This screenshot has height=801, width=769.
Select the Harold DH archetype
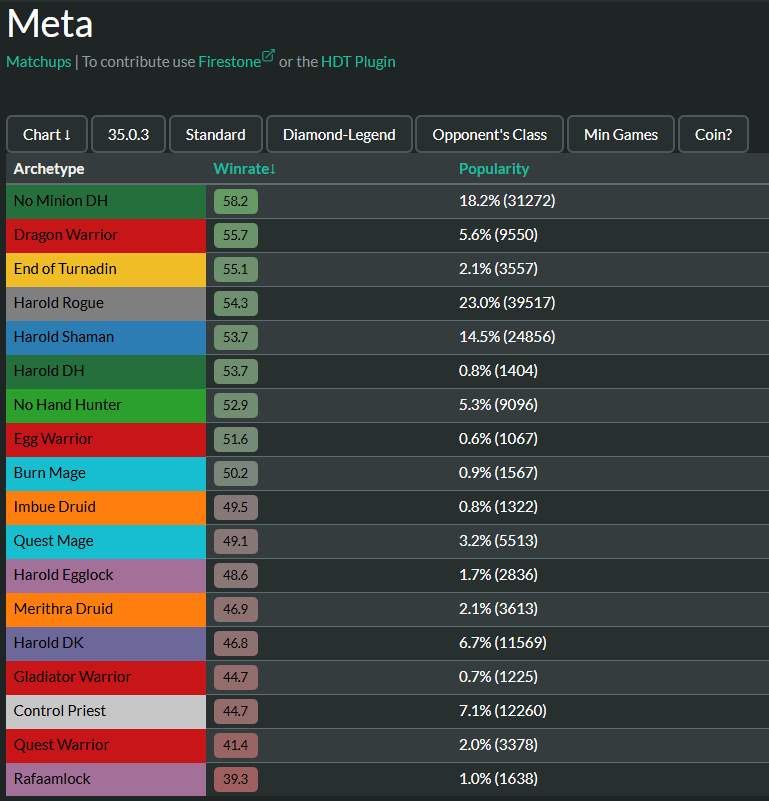106,371
